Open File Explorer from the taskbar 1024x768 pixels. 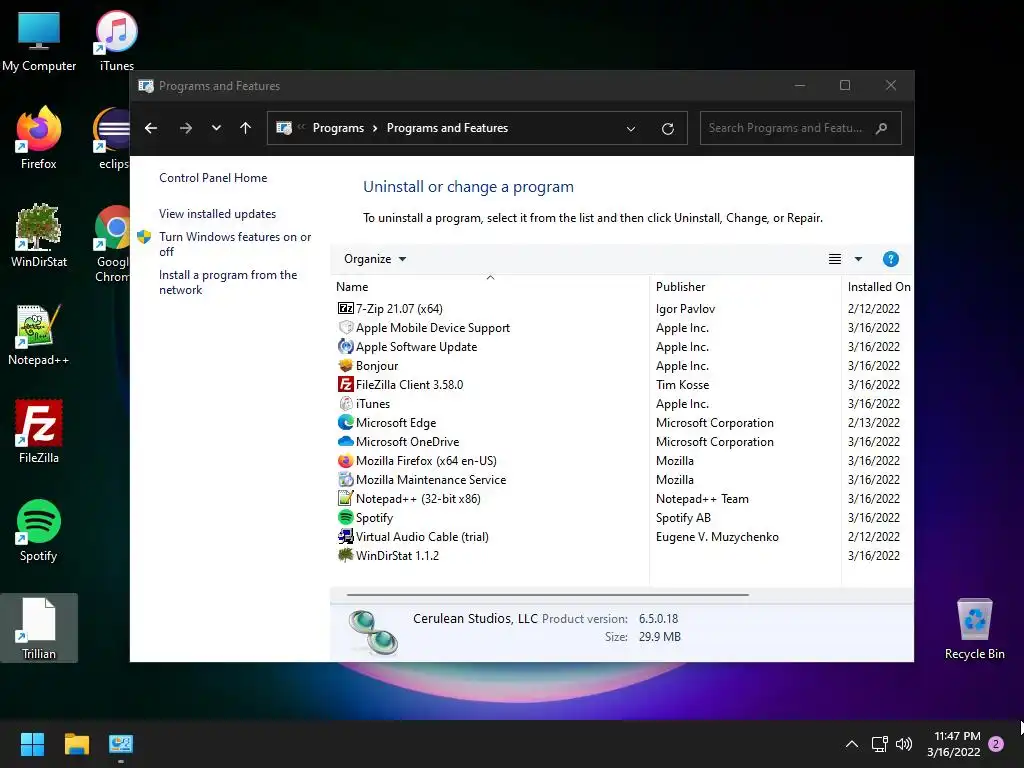tap(76, 744)
